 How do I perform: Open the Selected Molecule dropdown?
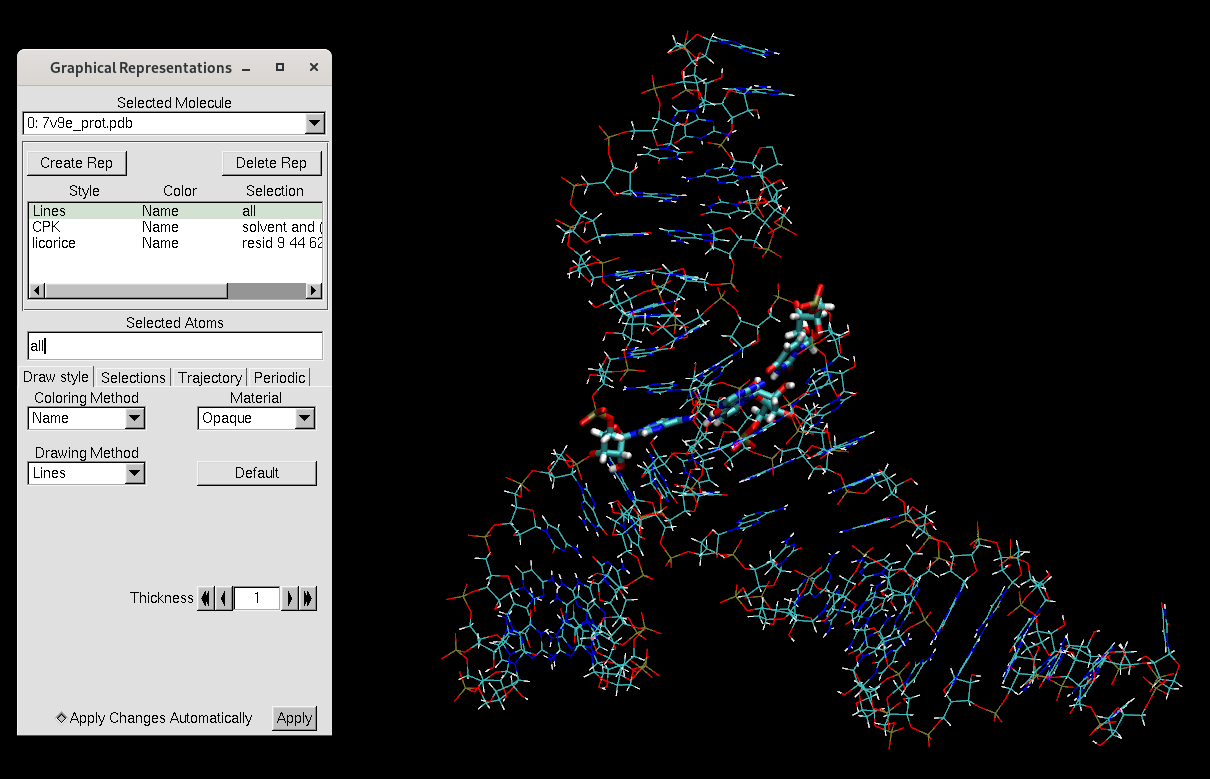coord(314,124)
